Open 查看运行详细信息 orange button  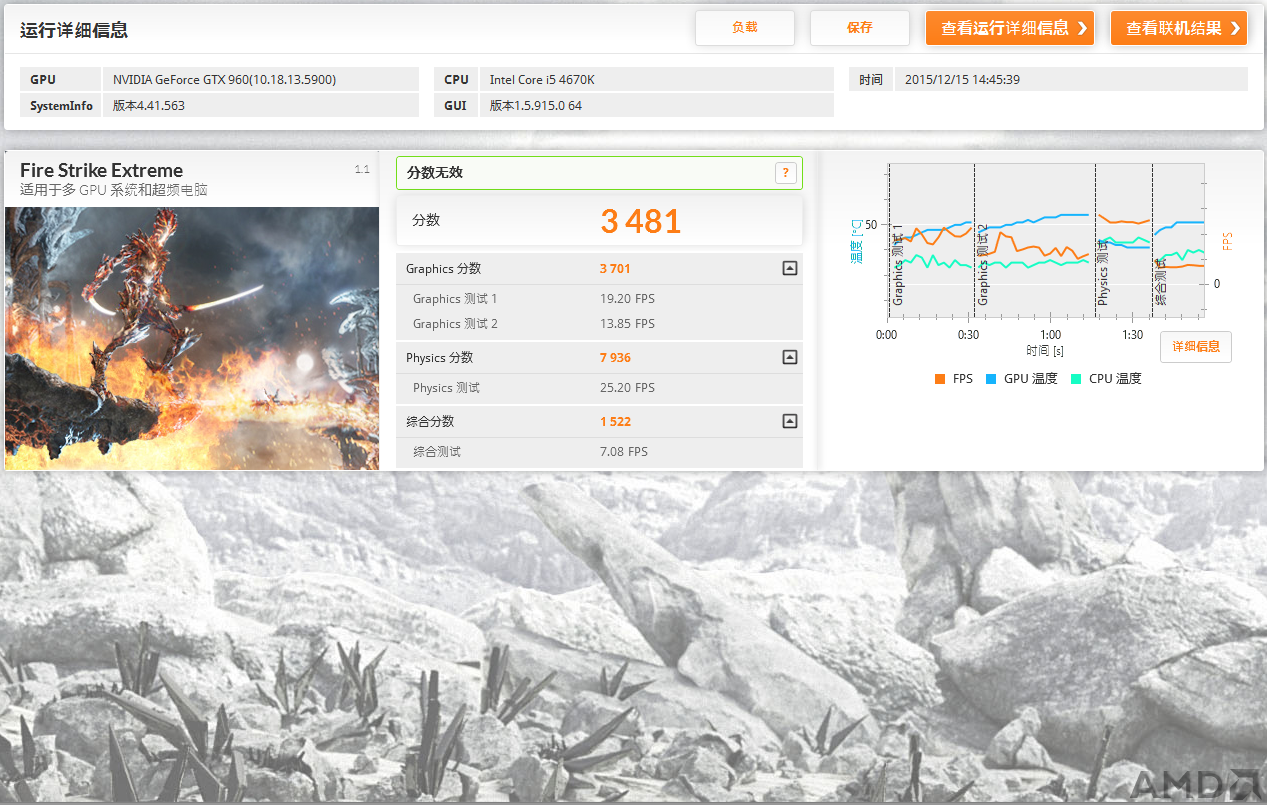(1010, 28)
